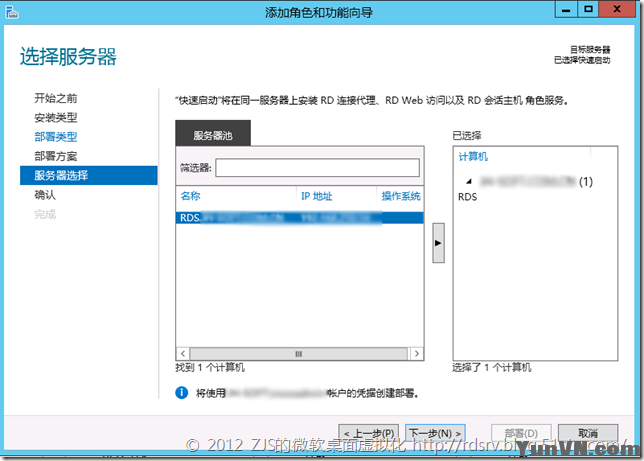Click the horizontal scrollbar's left arrow
The image size is (644, 461).
click(183, 353)
